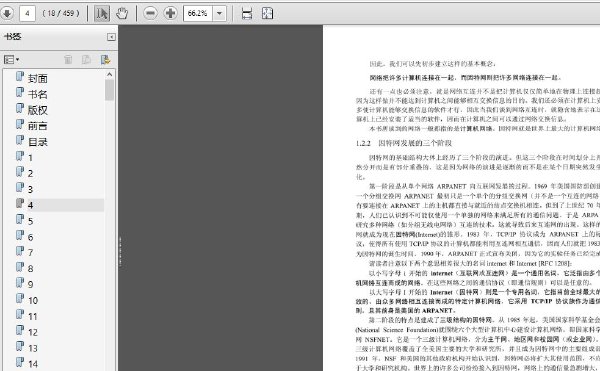Jump to bookmark 7
Image resolution: width=600 pixels, height=371 pixels.
(x=30, y=253)
